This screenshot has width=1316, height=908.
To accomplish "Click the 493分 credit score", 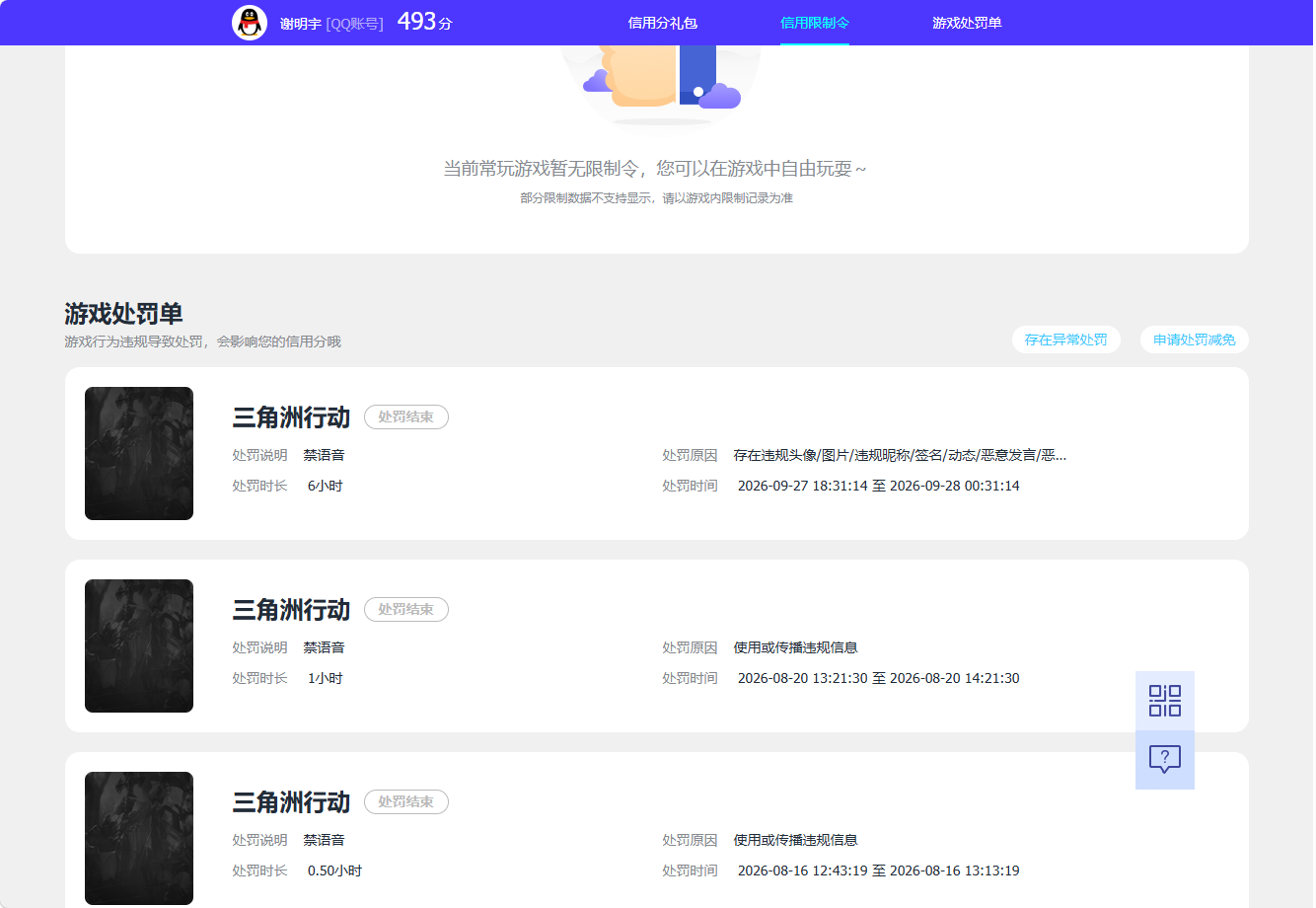I will 425,22.
